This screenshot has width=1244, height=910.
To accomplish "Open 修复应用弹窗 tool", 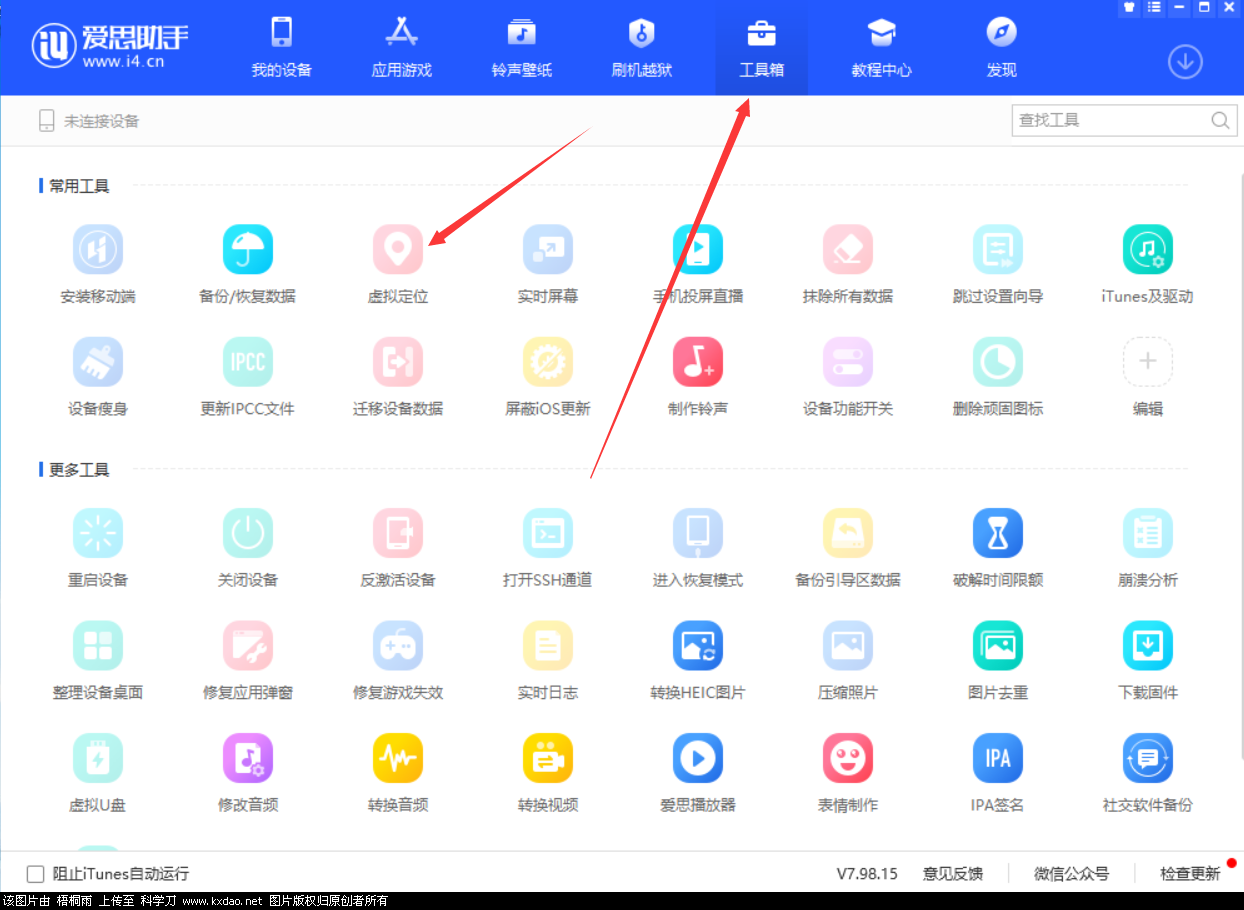I will pos(248,645).
